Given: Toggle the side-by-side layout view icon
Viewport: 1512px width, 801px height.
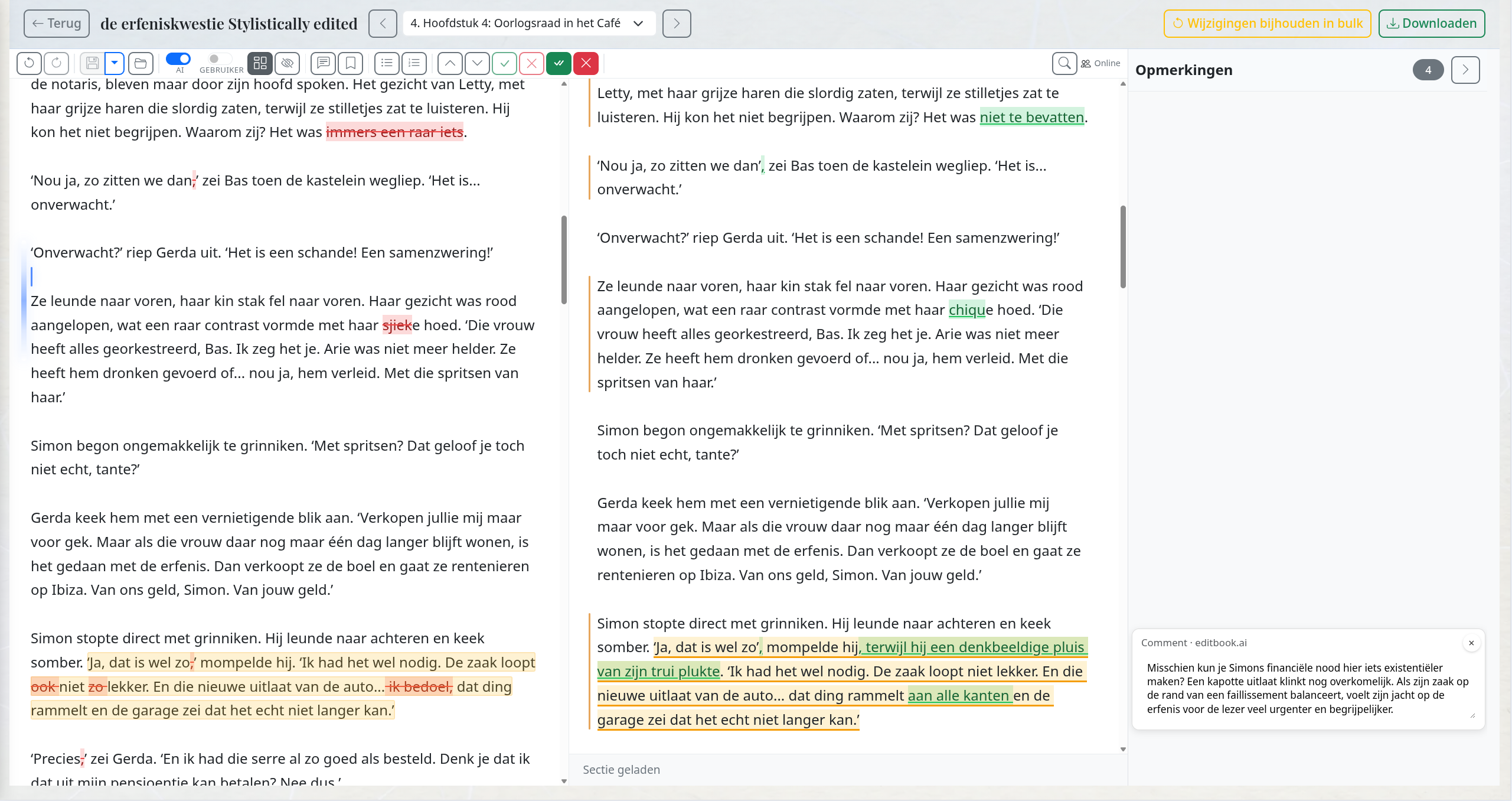Looking at the screenshot, I should click(260, 63).
